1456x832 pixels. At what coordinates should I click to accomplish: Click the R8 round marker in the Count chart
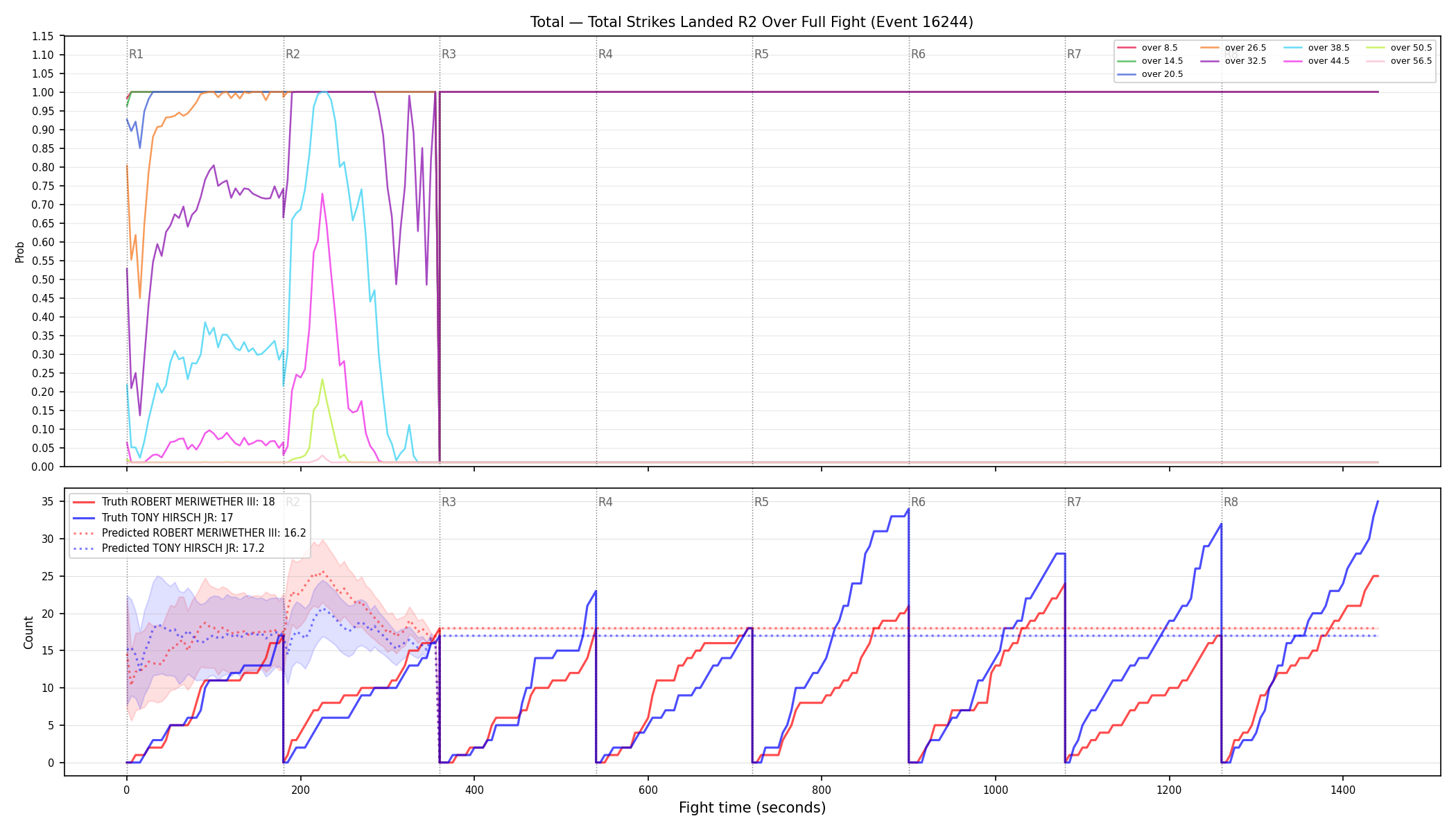(1231, 502)
